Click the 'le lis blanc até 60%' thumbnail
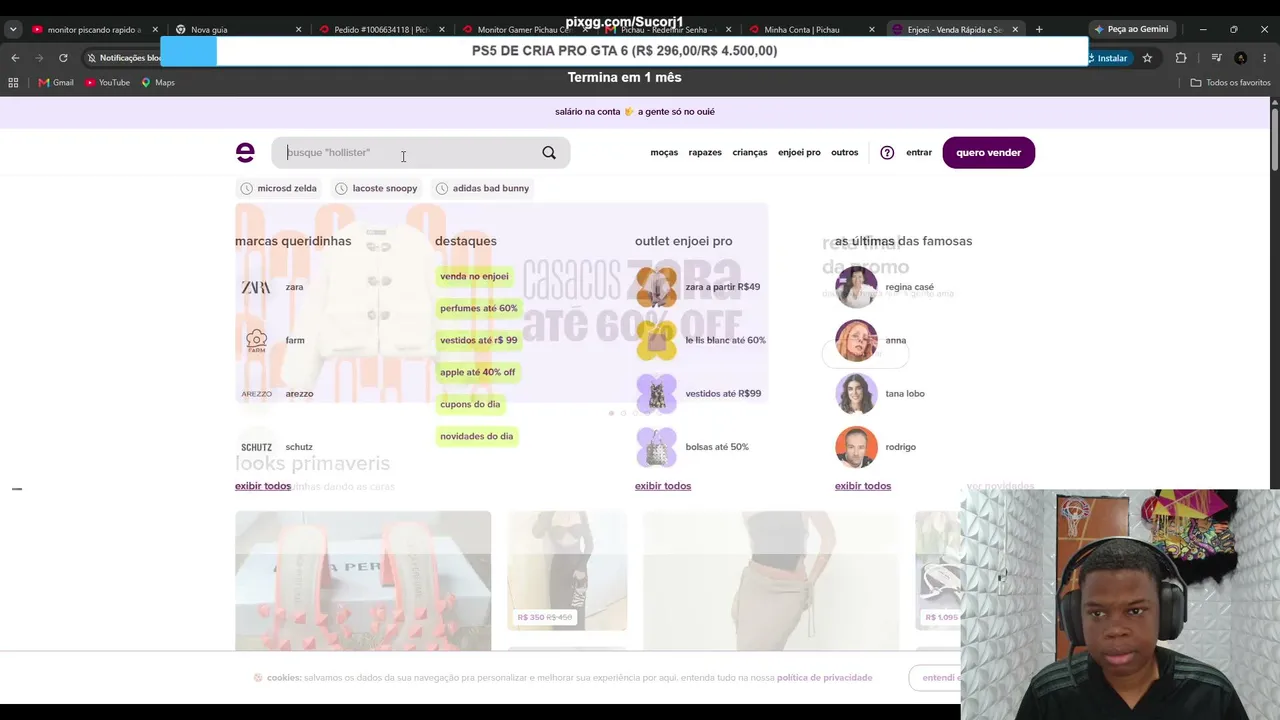Viewport: 1280px width, 720px height. point(656,340)
